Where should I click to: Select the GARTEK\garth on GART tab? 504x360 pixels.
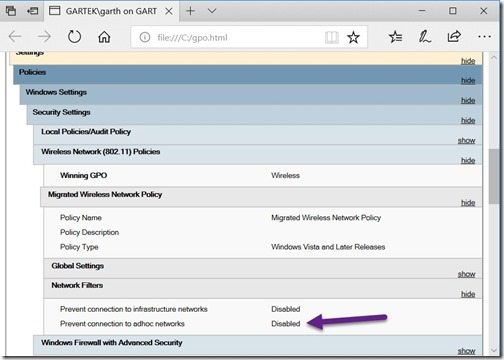[x=111, y=11]
